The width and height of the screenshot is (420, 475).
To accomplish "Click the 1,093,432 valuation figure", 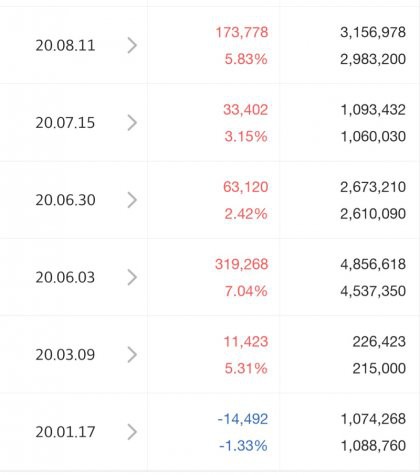I will pos(373,110).
